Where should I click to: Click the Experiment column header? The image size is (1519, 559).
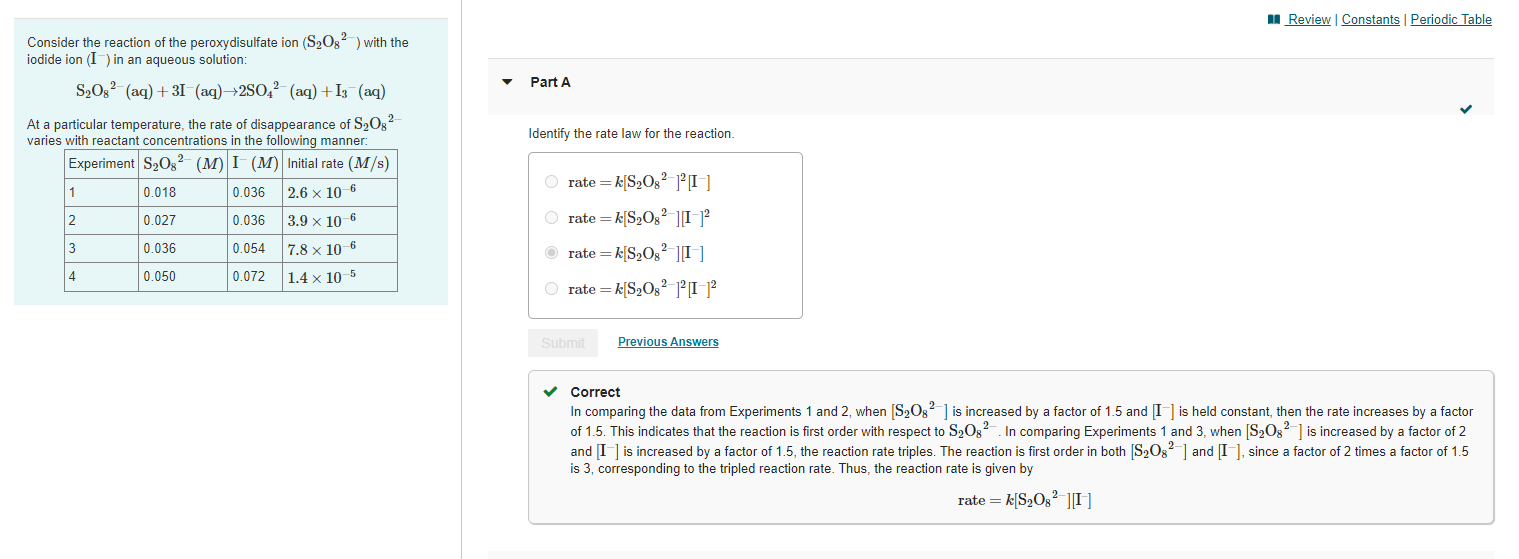[x=102, y=163]
